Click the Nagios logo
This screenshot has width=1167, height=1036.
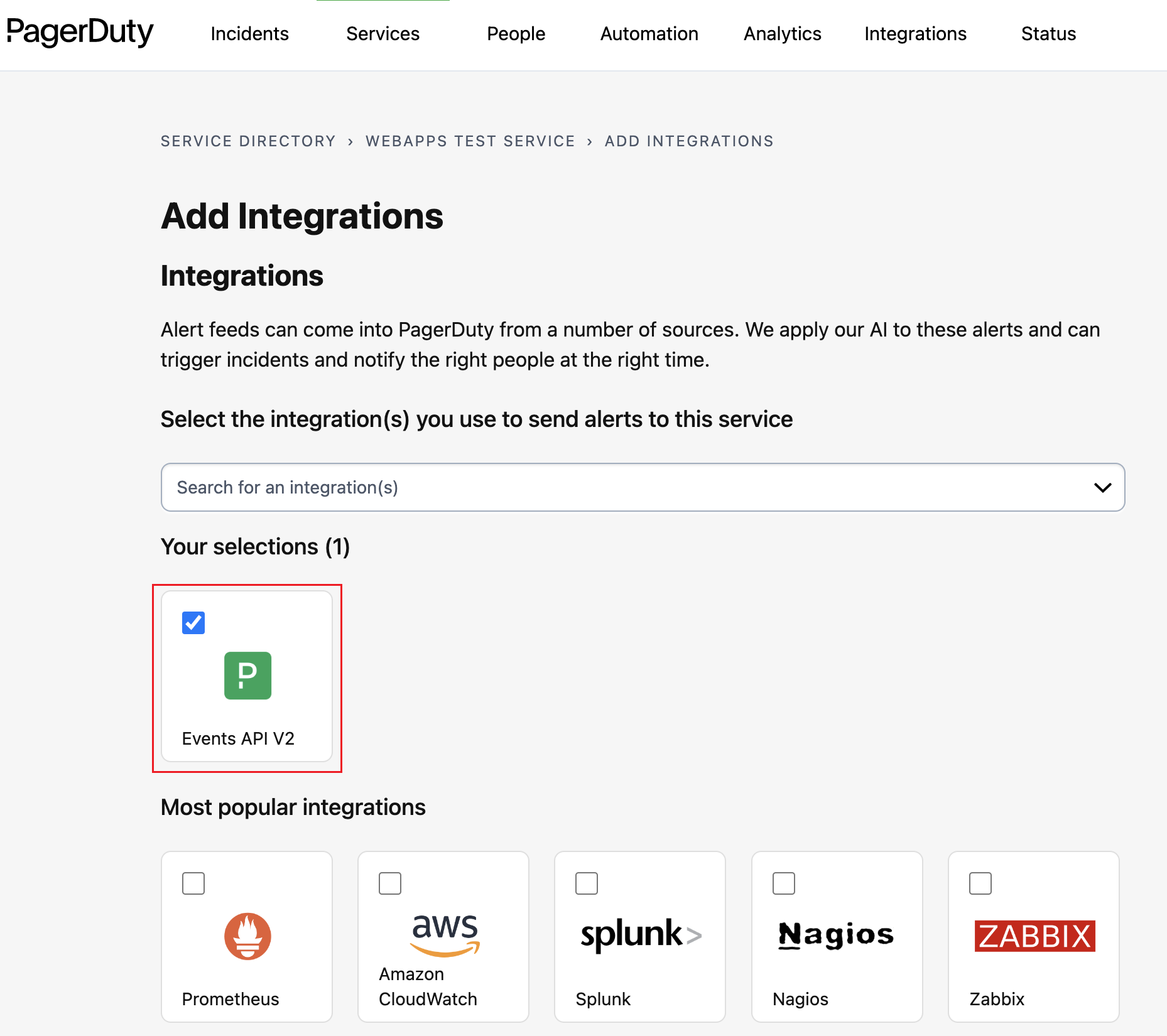836,935
